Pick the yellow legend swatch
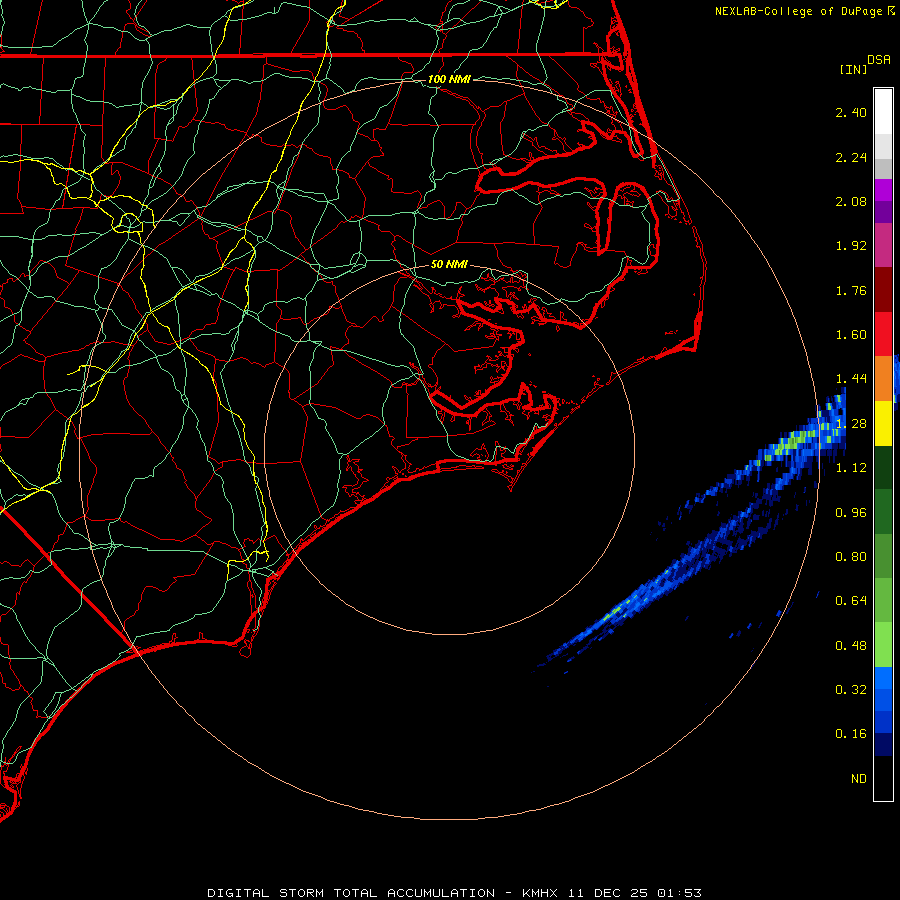 [883, 423]
